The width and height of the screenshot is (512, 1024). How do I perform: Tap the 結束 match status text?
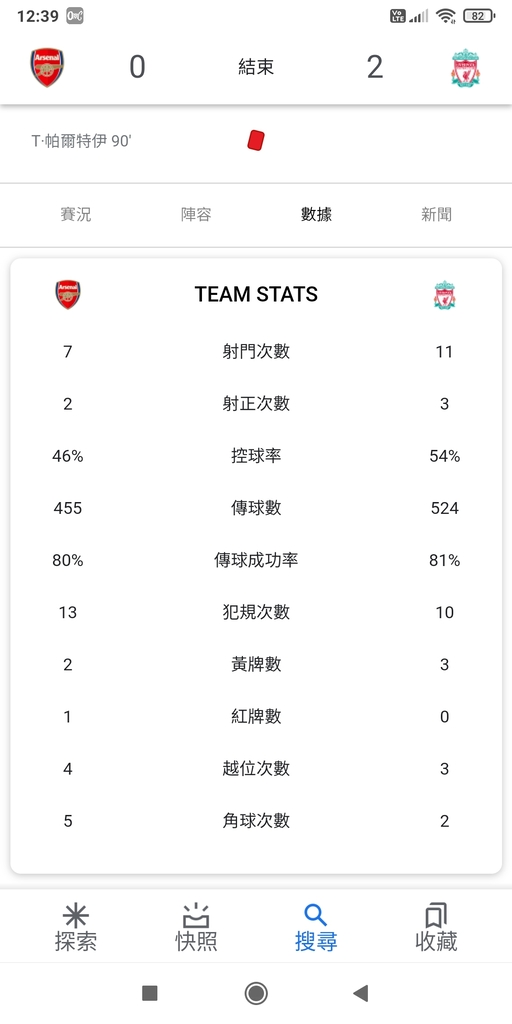click(256, 67)
